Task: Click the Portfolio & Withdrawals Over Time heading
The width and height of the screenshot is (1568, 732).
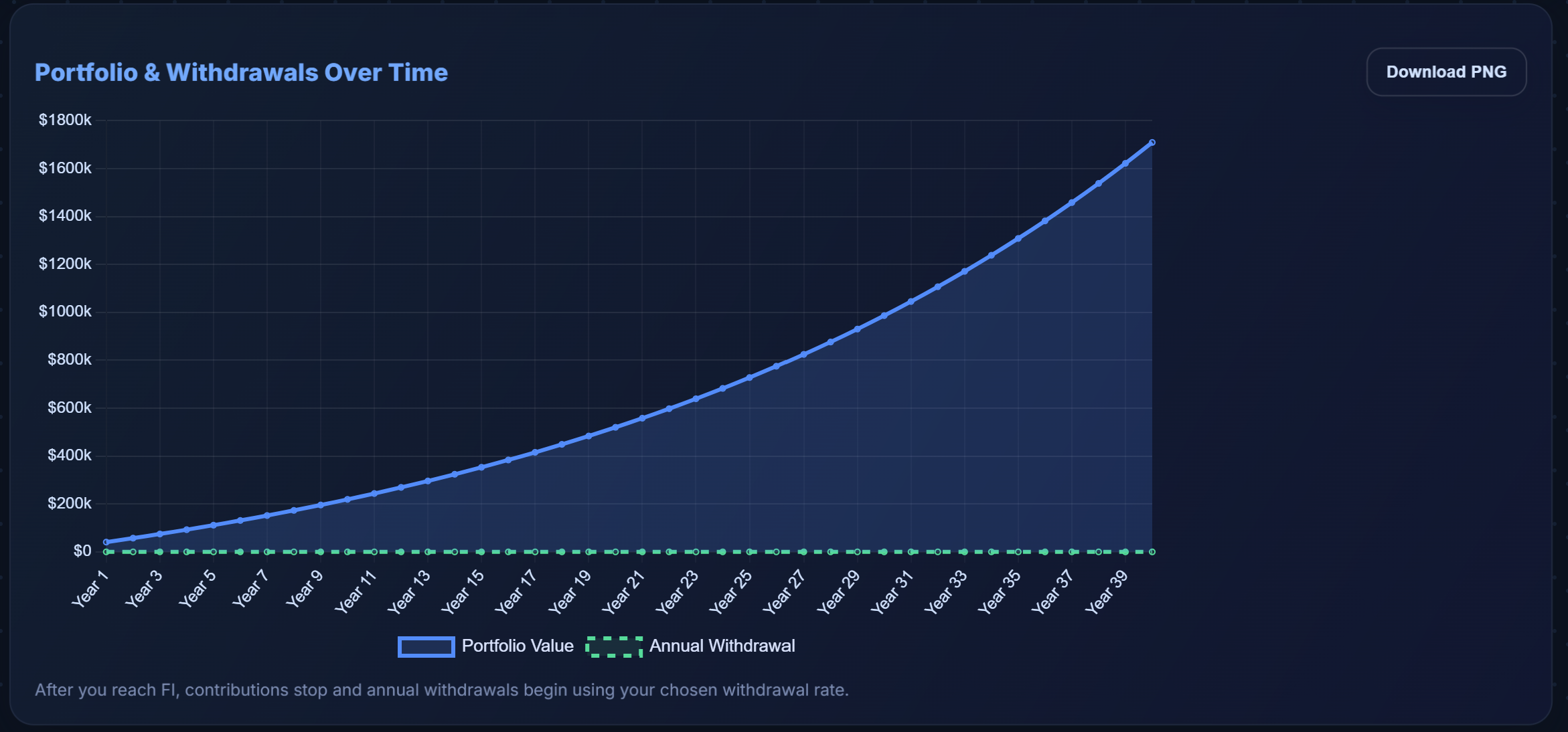Action: tap(241, 72)
